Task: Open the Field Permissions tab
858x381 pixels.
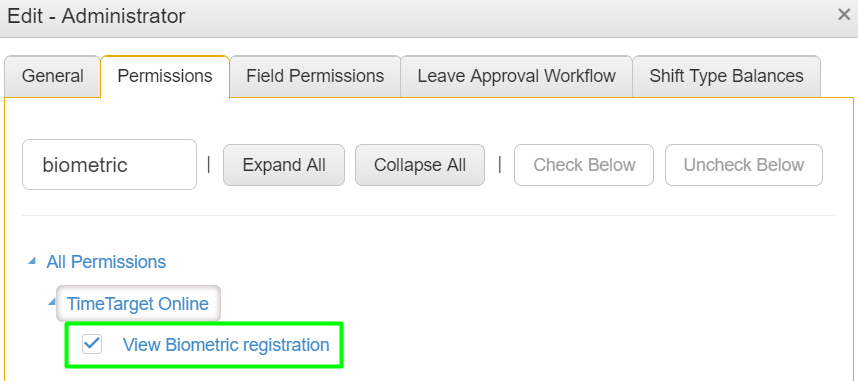Action: (x=315, y=76)
